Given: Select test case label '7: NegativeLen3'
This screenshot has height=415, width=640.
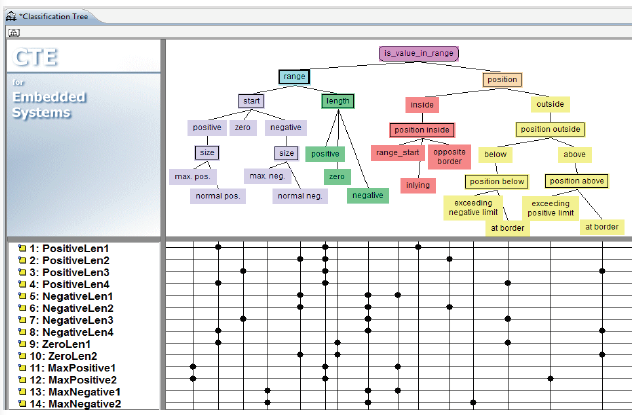Looking at the screenshot, I should click(71, 320).
